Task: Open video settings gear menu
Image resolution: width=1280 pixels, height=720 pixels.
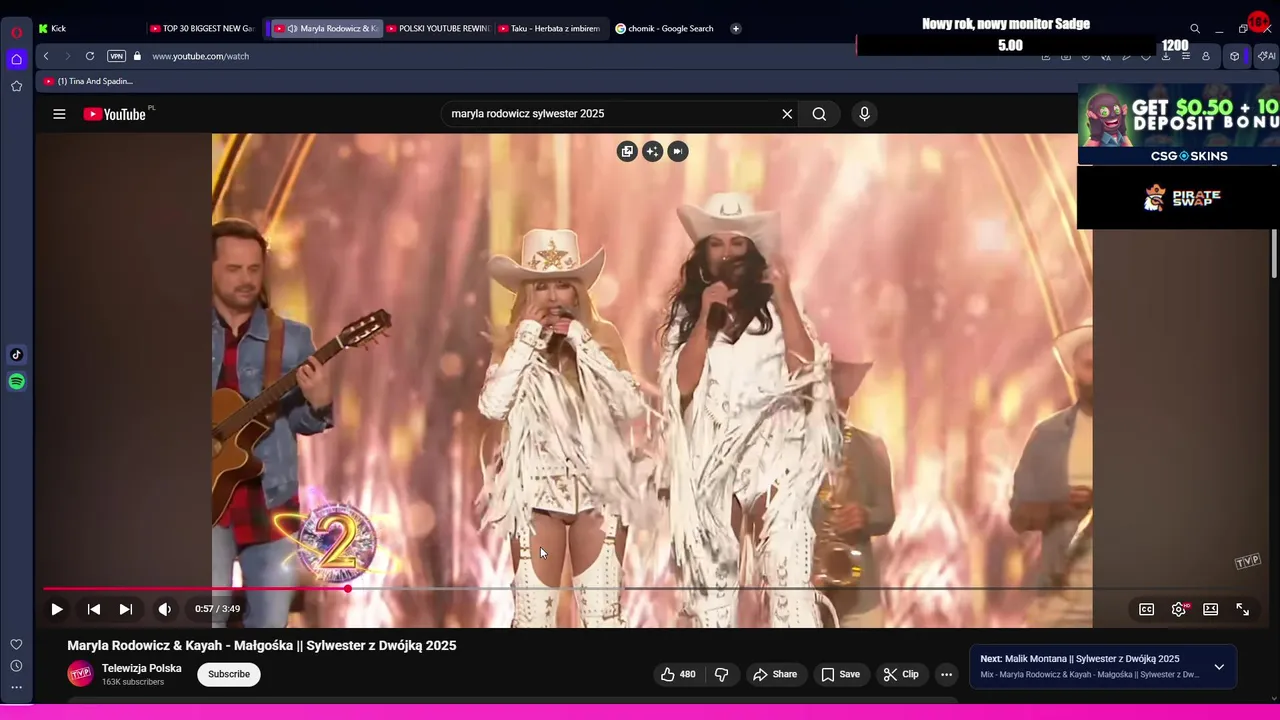Action: coord(1179,609)
